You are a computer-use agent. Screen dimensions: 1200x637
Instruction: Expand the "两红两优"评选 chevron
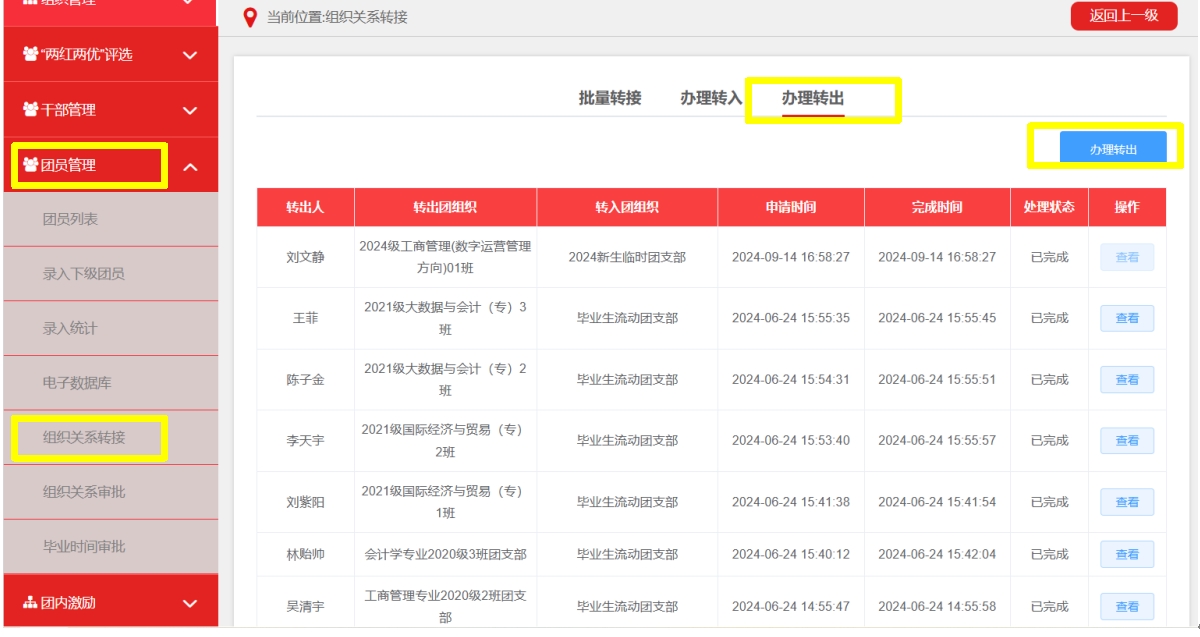(x=190, y=55)
